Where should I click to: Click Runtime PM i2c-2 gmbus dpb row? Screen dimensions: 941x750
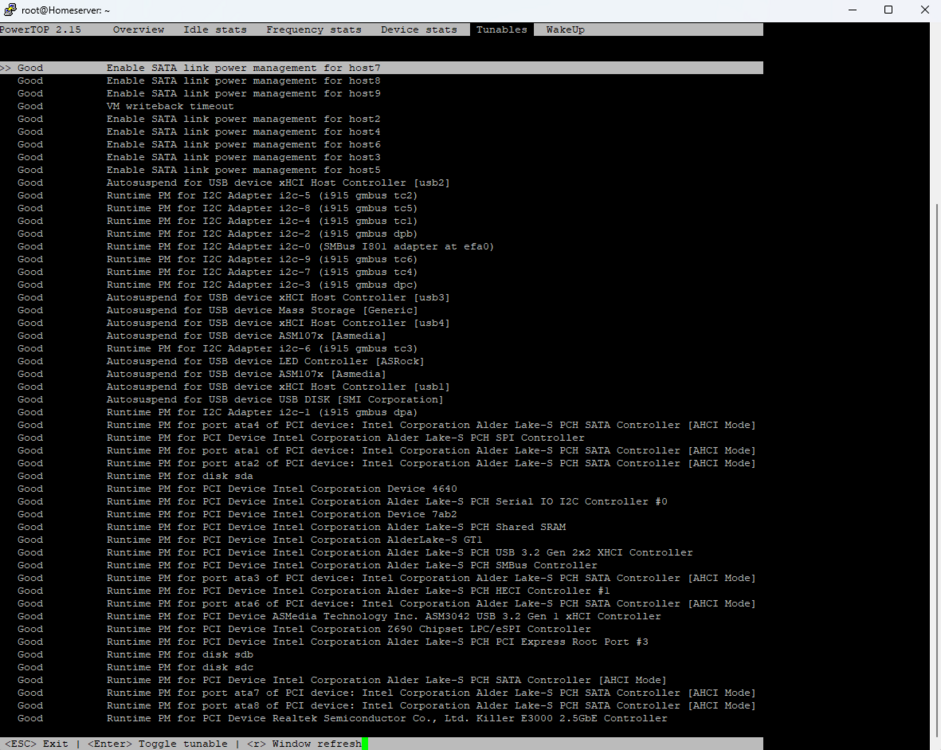tap(217, 233)
